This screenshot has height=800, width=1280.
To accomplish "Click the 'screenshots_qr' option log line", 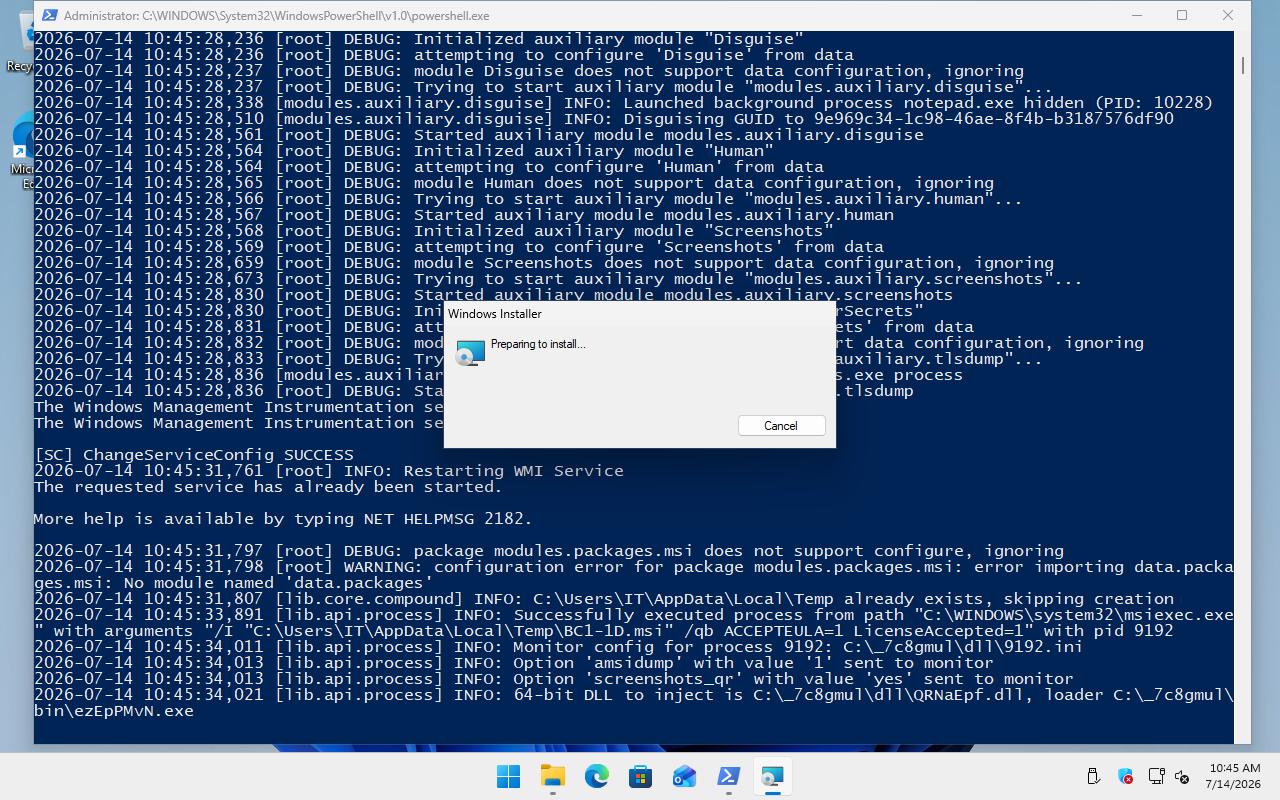I will pyautogui.click(x=554, y=679).
